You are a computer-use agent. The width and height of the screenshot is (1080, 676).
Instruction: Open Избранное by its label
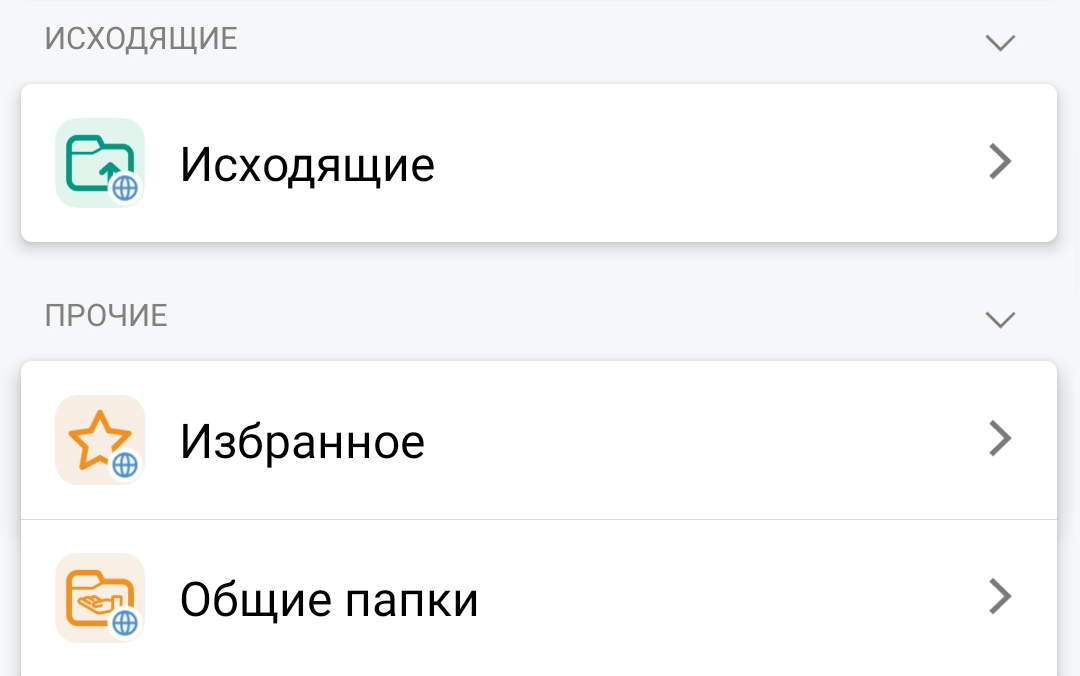tap(302, 441)
